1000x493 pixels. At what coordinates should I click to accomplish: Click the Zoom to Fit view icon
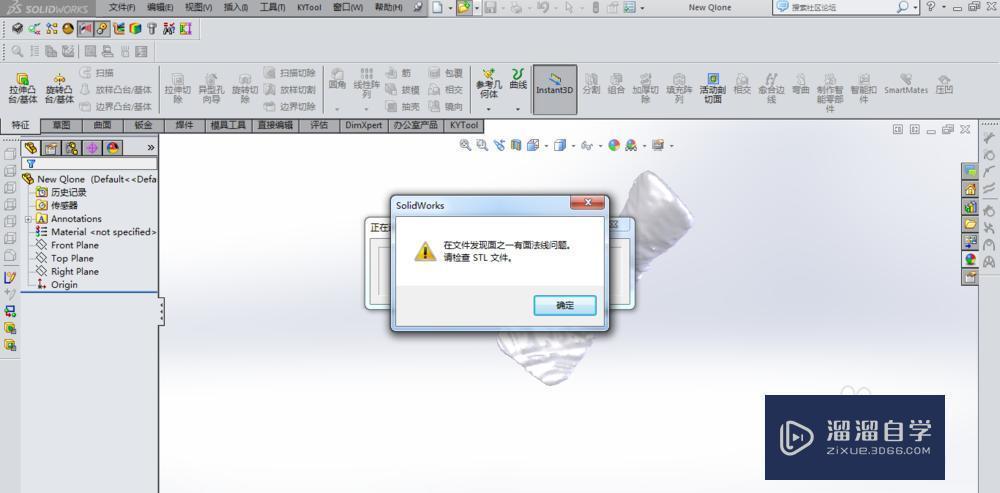[466, 145]
